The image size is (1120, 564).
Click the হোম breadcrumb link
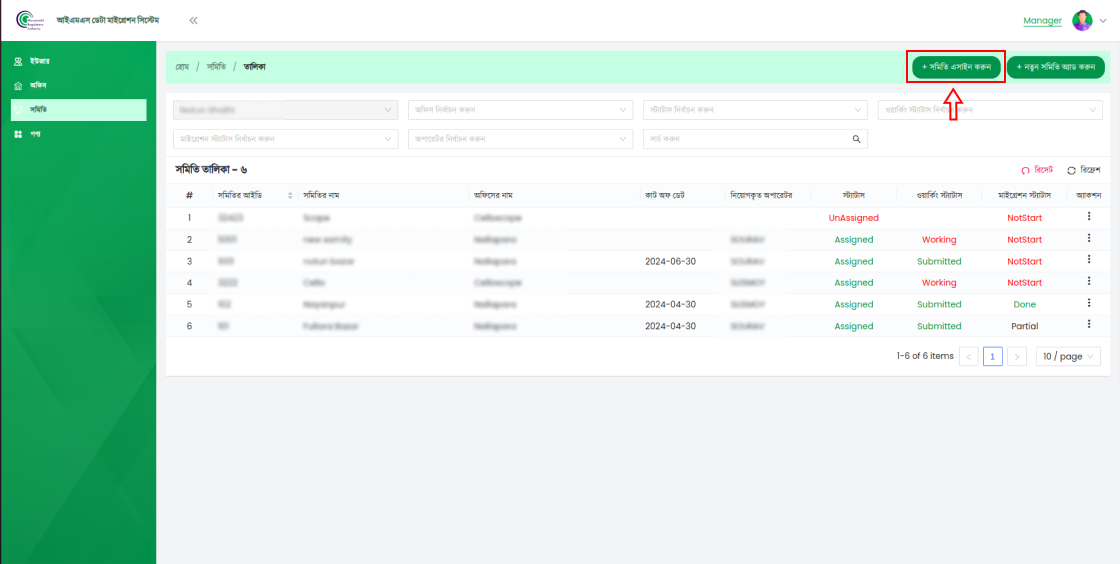(x=183, y=67)
